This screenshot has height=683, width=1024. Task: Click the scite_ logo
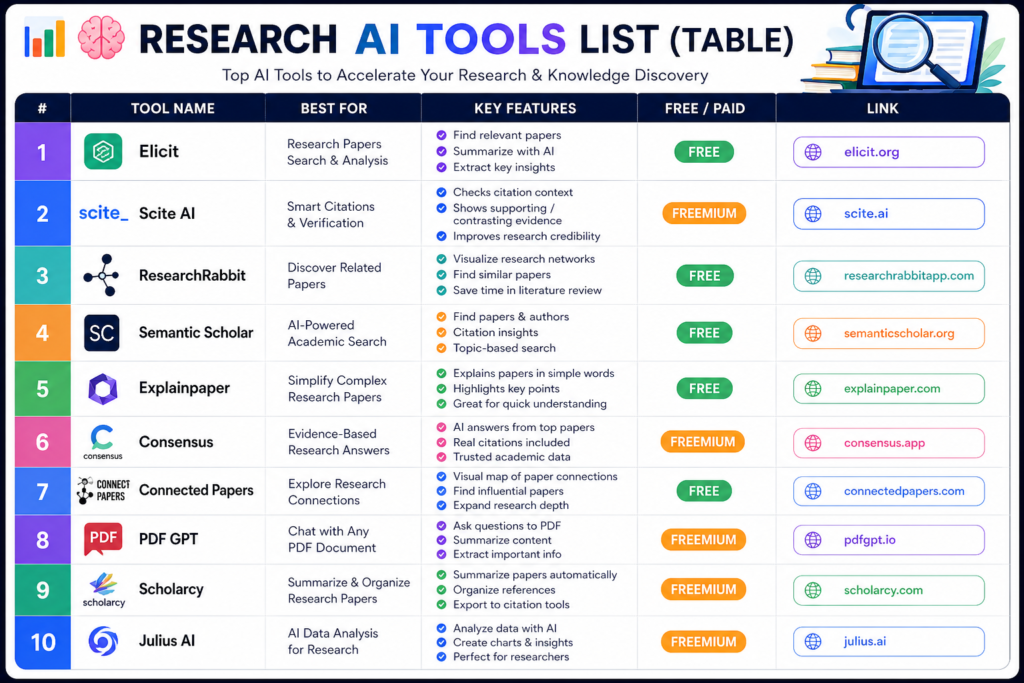pyautogui.click(x=103, y=213)
